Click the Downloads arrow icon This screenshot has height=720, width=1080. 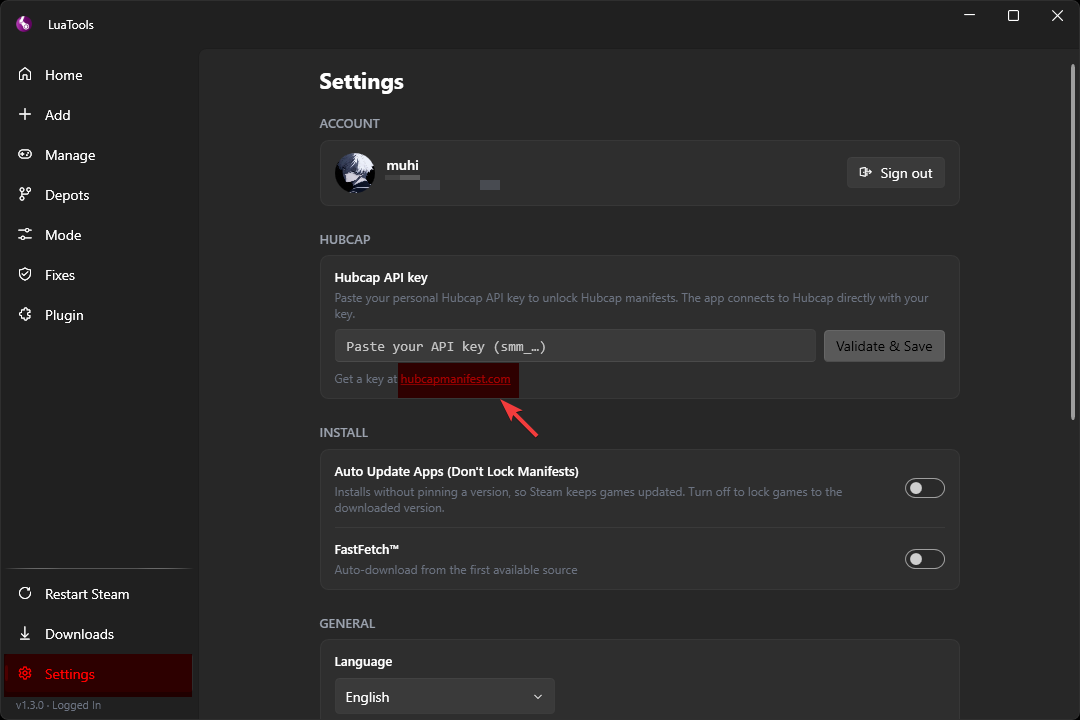[x=25, y=633]
